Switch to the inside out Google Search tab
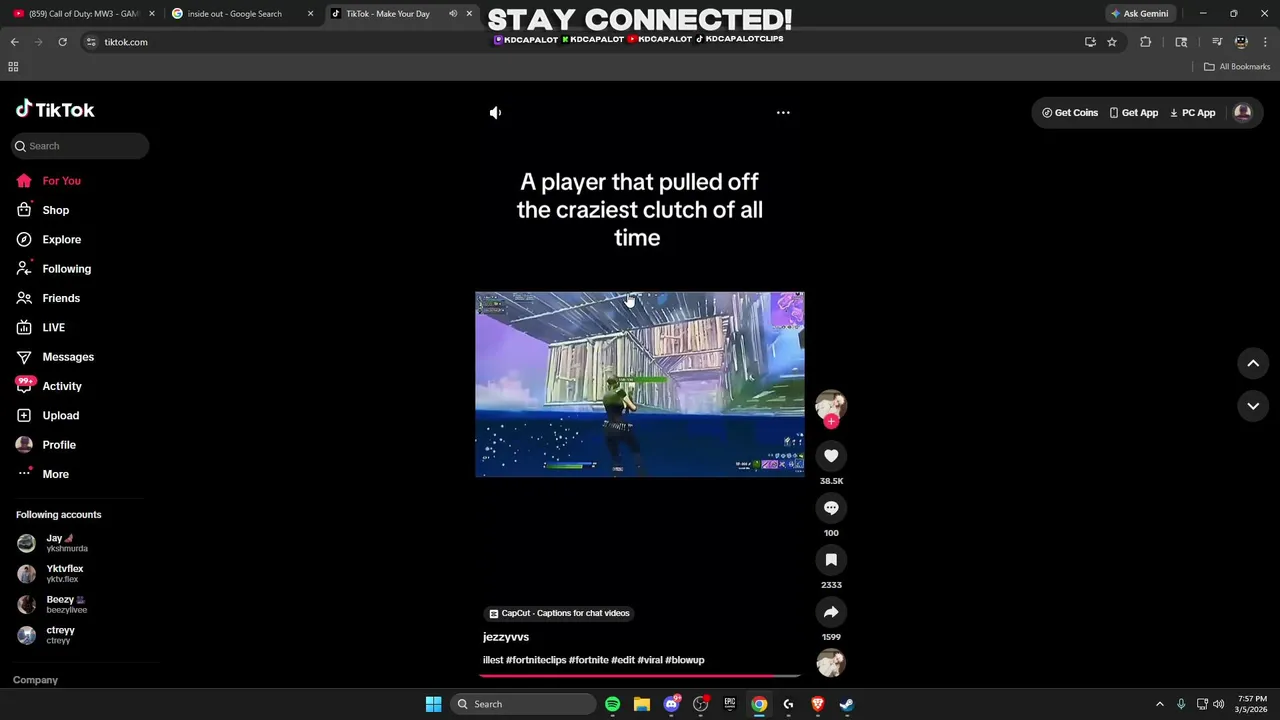The width and height of the screenshot is (1280, 720). click(243, 14)
